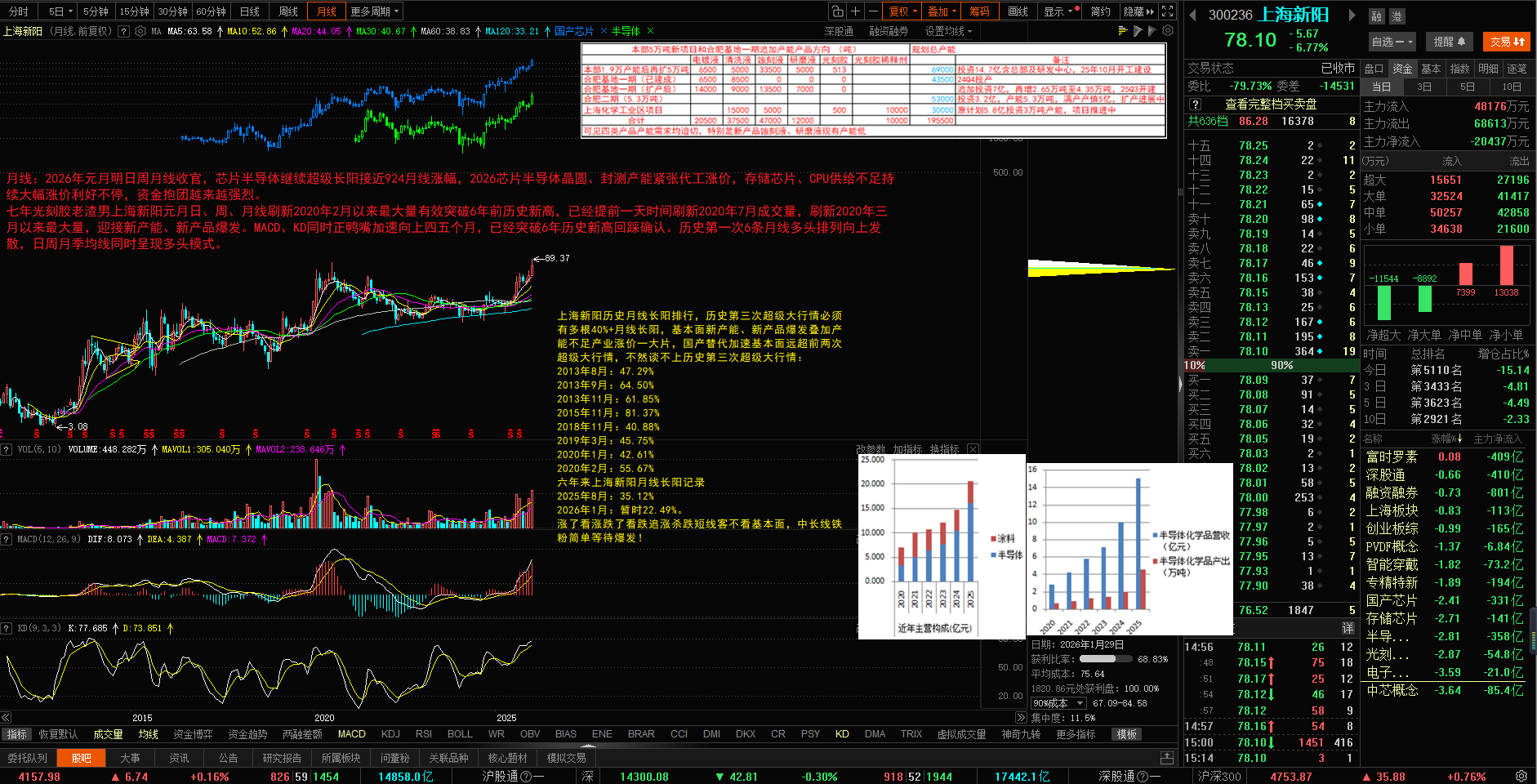Toggle 筹码 chip distribution panel

click(979, 11)
